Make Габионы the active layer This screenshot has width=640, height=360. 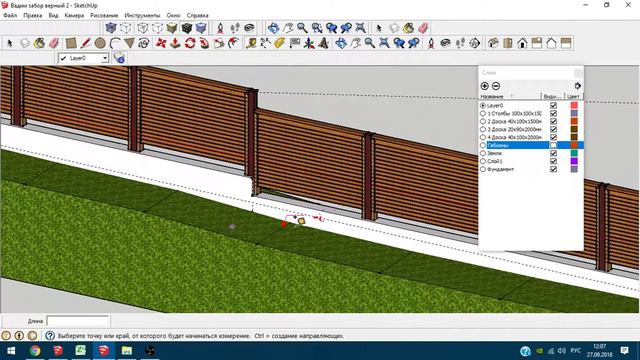483,145
